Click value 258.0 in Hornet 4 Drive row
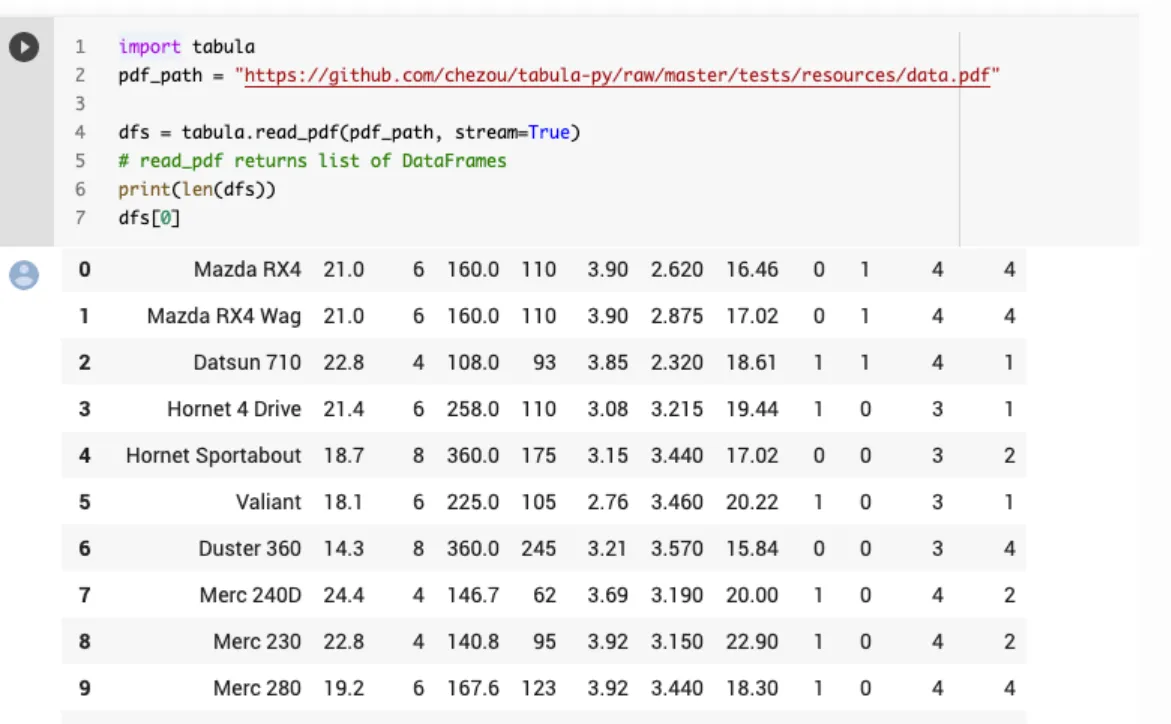 [x=473, y=409]
